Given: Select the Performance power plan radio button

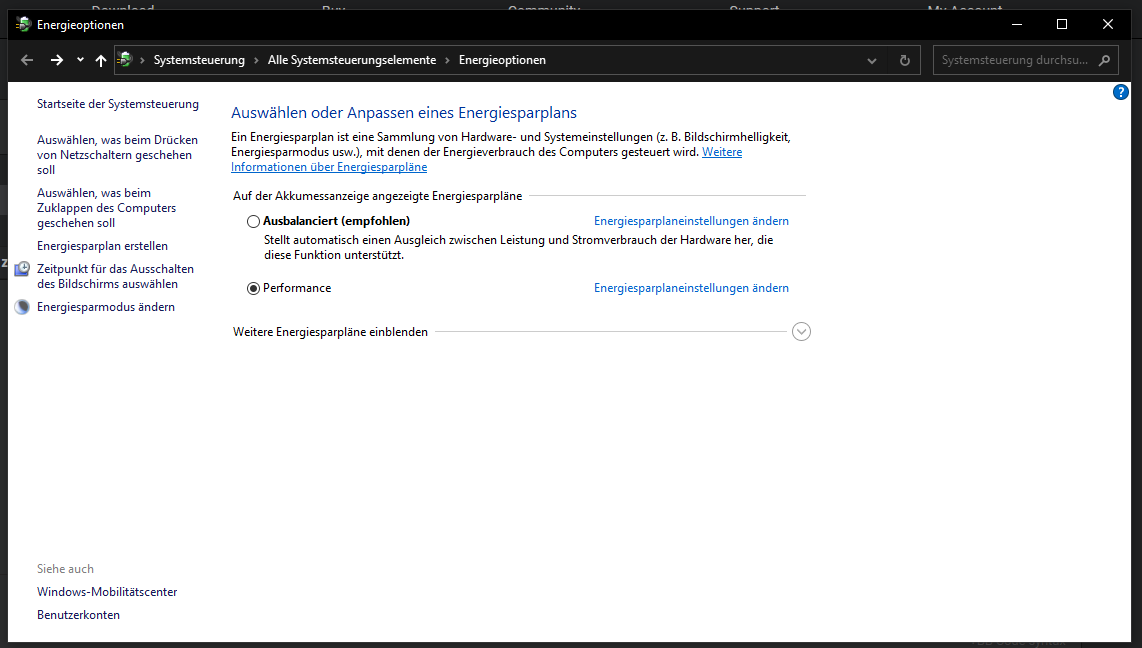Looking at the screenshot, I should coord(253,288).
